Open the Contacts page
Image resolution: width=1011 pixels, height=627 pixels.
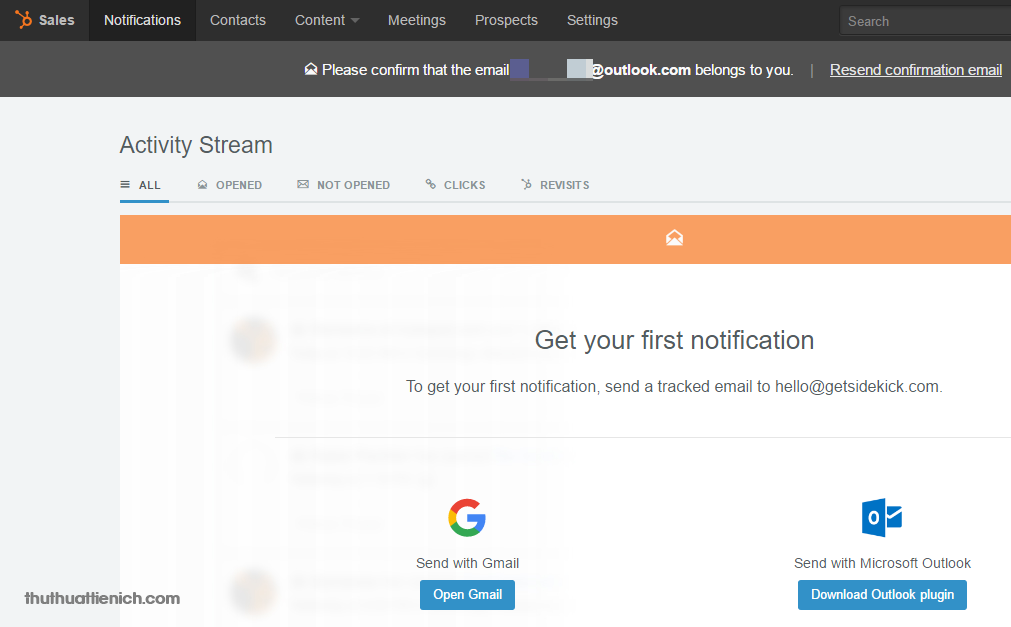pos(238,20)
